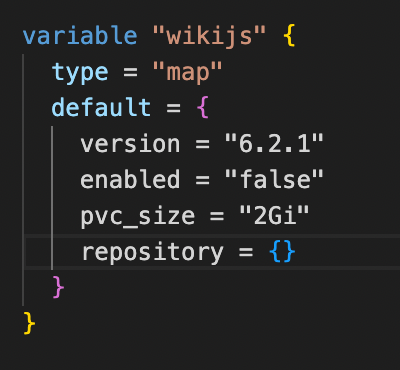400x370 pixels.
Task: Click the "map" string value
Action: point(187,73)
